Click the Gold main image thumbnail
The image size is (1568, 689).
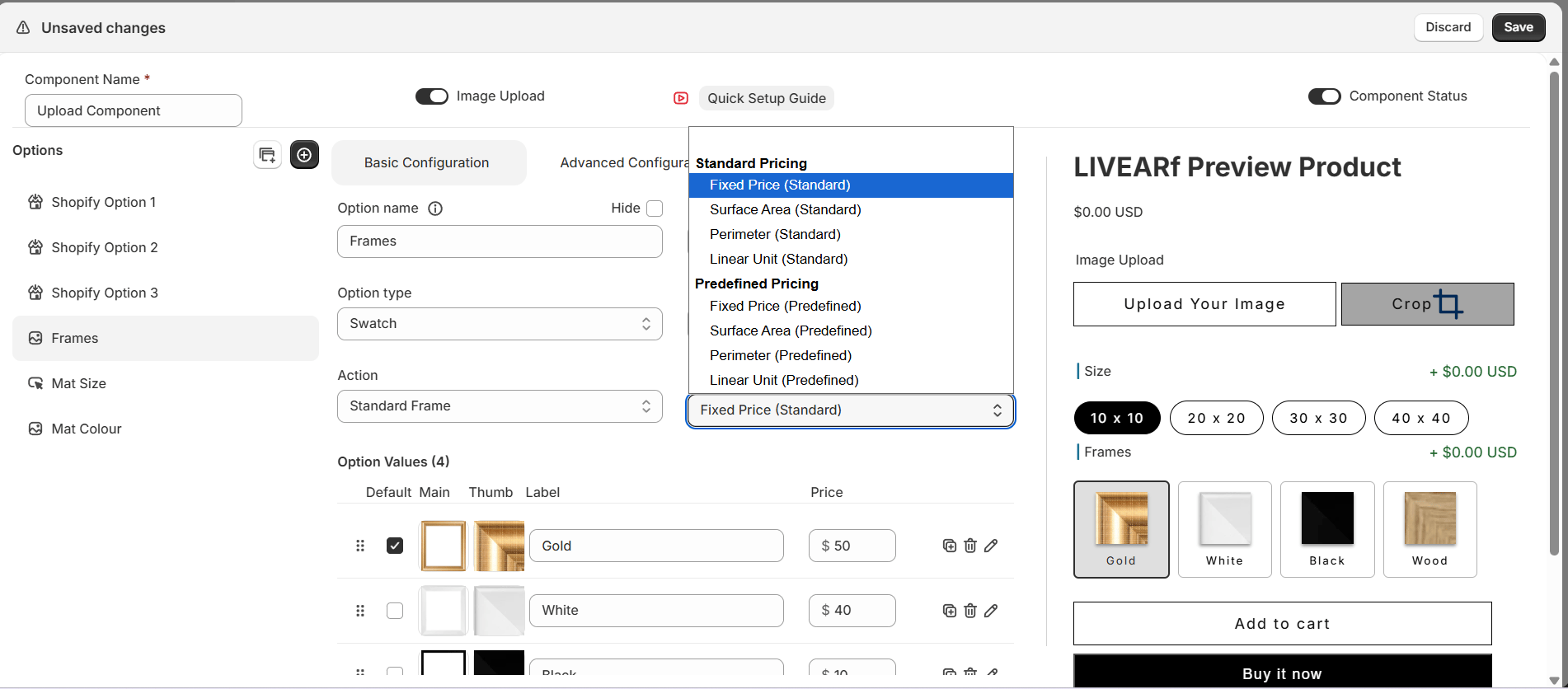click(x=444, y=546)
